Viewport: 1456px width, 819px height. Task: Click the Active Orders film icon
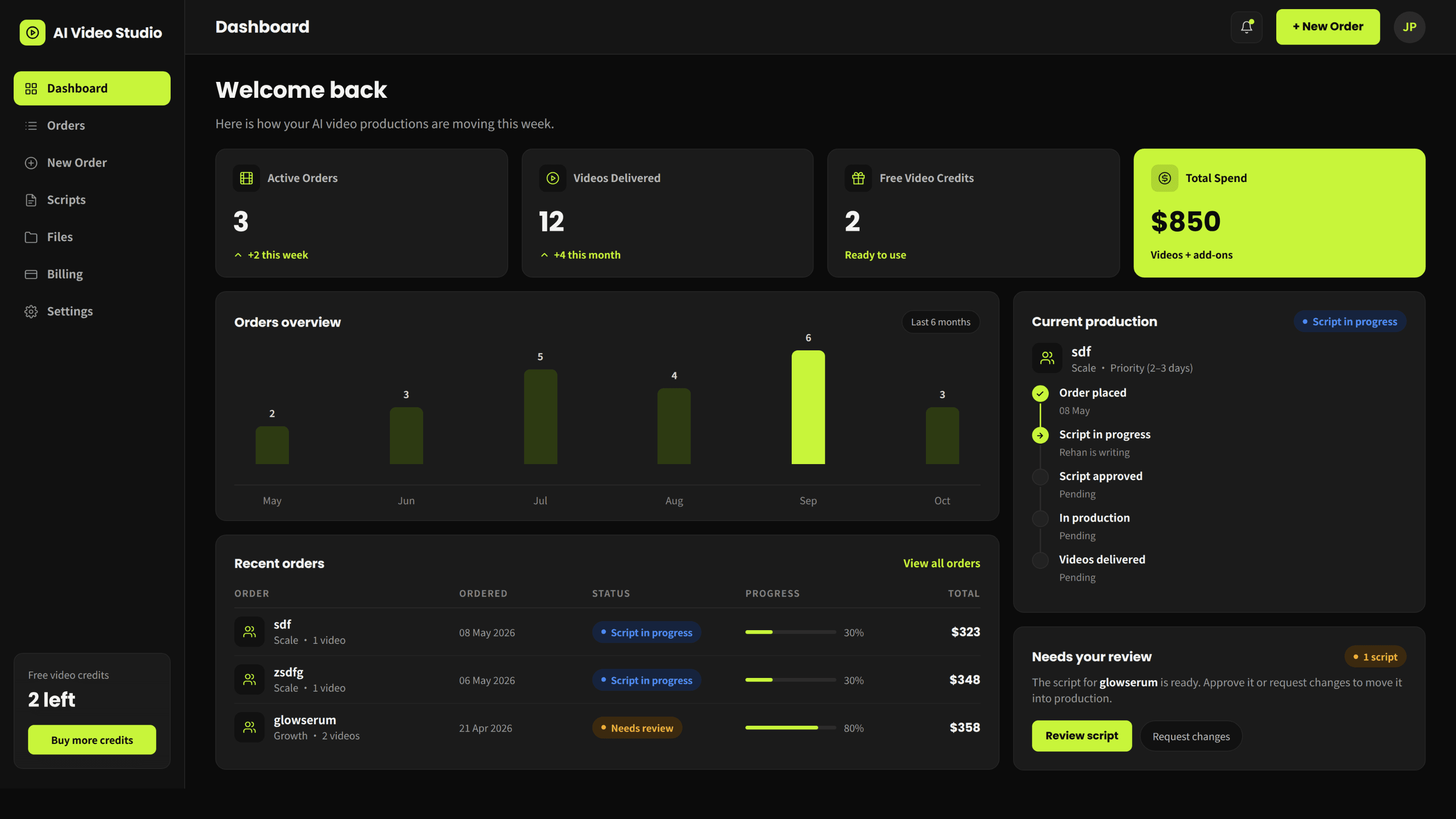coord(247,178)
